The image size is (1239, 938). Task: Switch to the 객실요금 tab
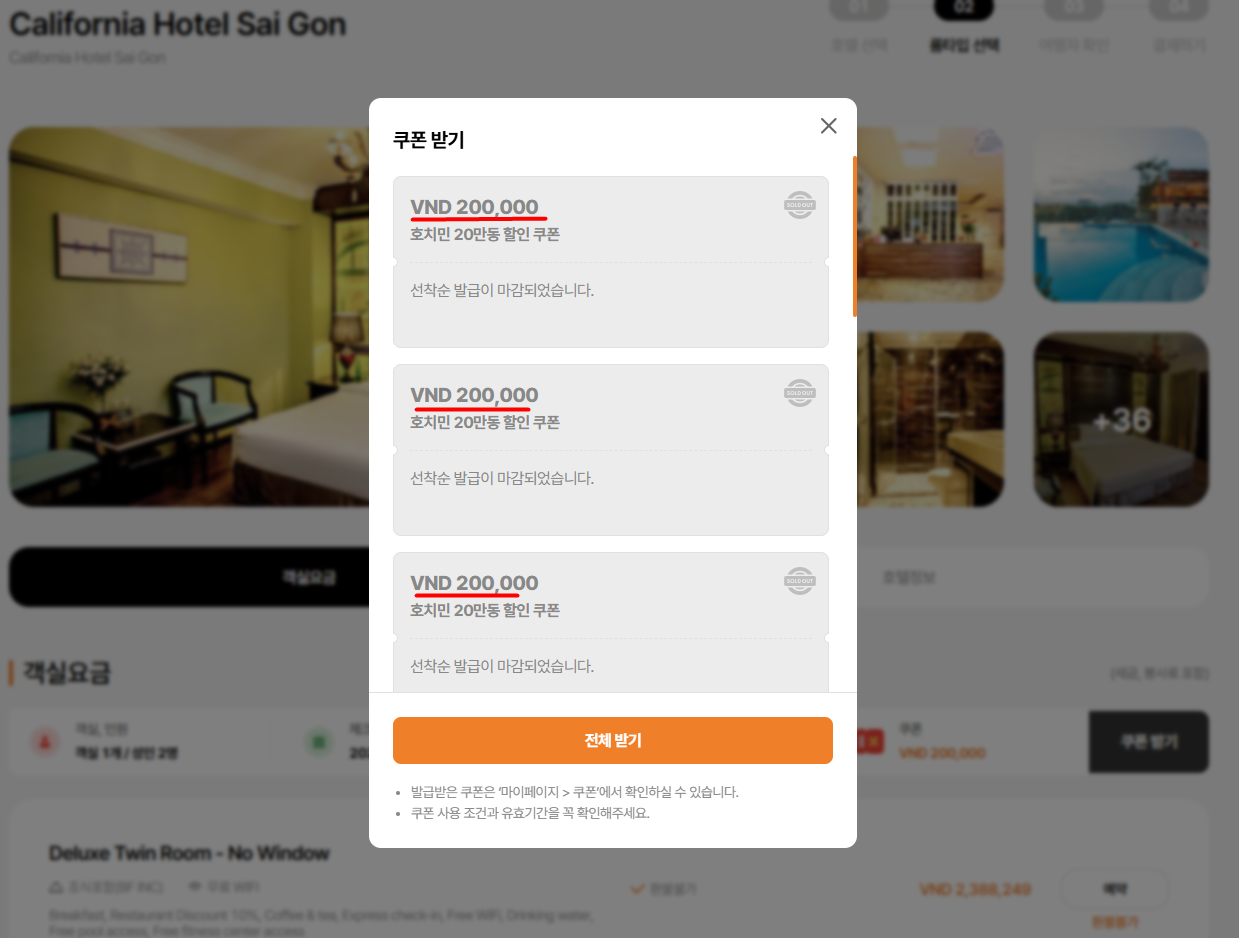click(x=190, y=577)
